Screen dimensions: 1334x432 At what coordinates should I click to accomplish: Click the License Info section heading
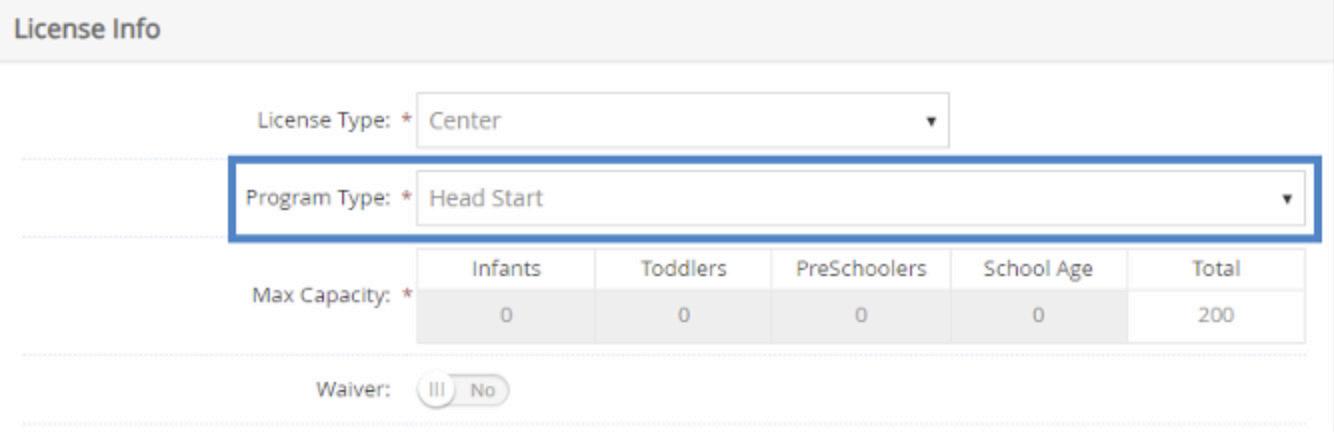(87, 29)
